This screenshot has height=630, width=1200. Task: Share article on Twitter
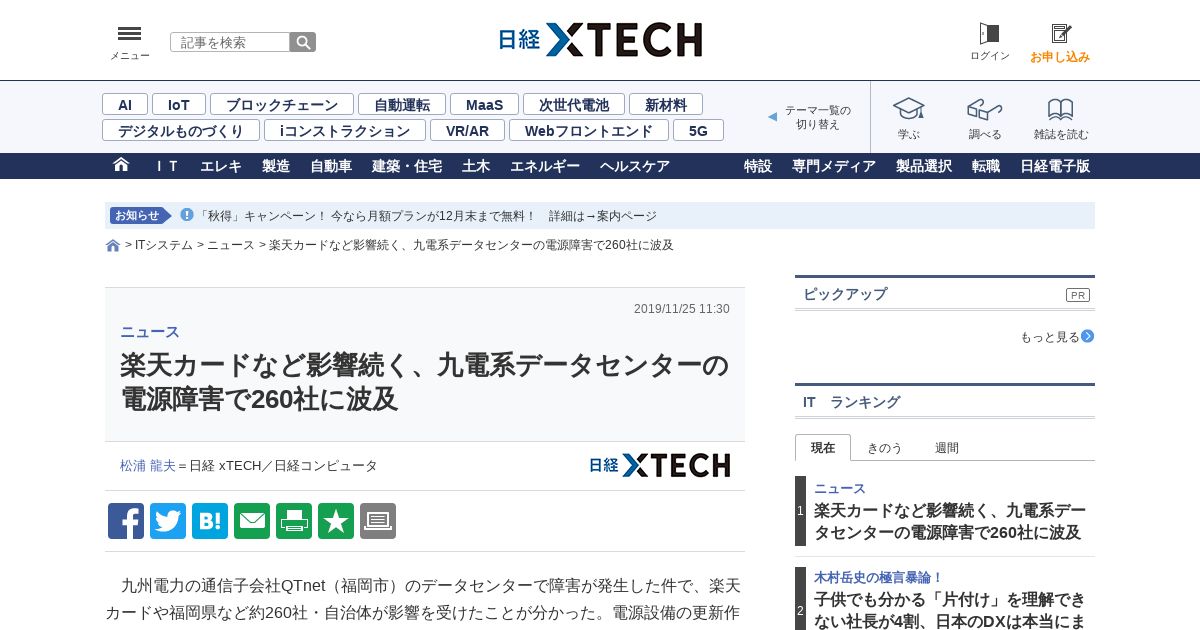[x=168, y=521]
